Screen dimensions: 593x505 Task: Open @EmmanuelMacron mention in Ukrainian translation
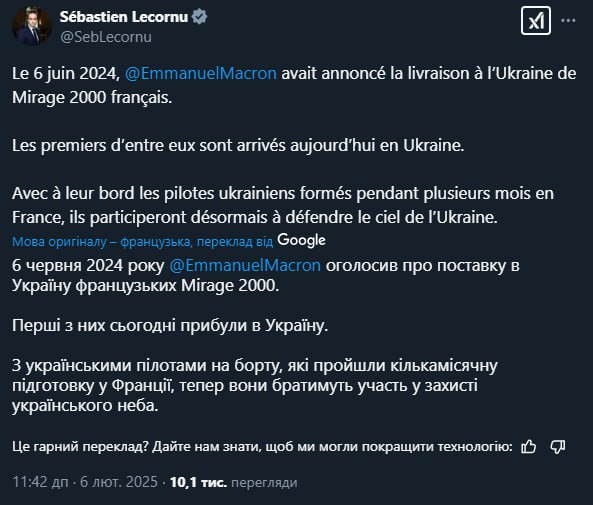245,266
